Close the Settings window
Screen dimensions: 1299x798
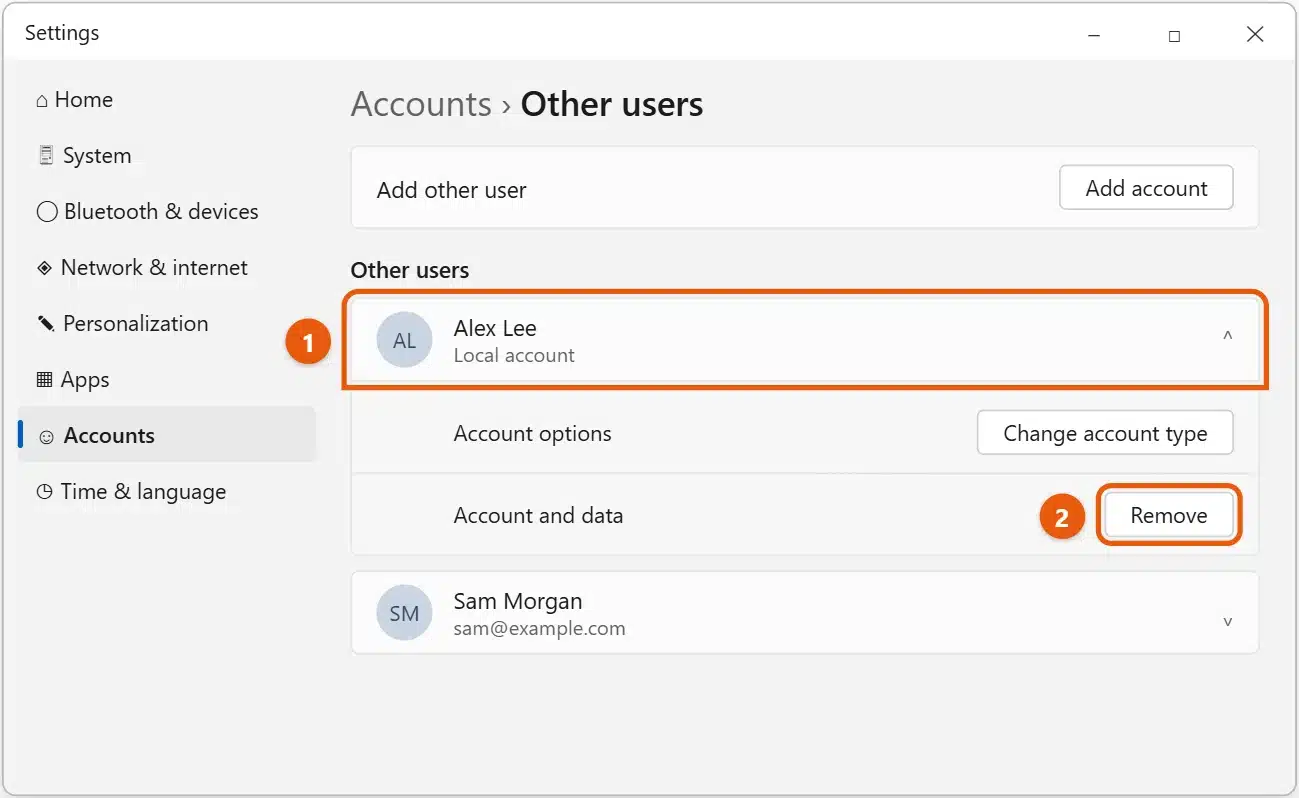[x=1255, y=34]
